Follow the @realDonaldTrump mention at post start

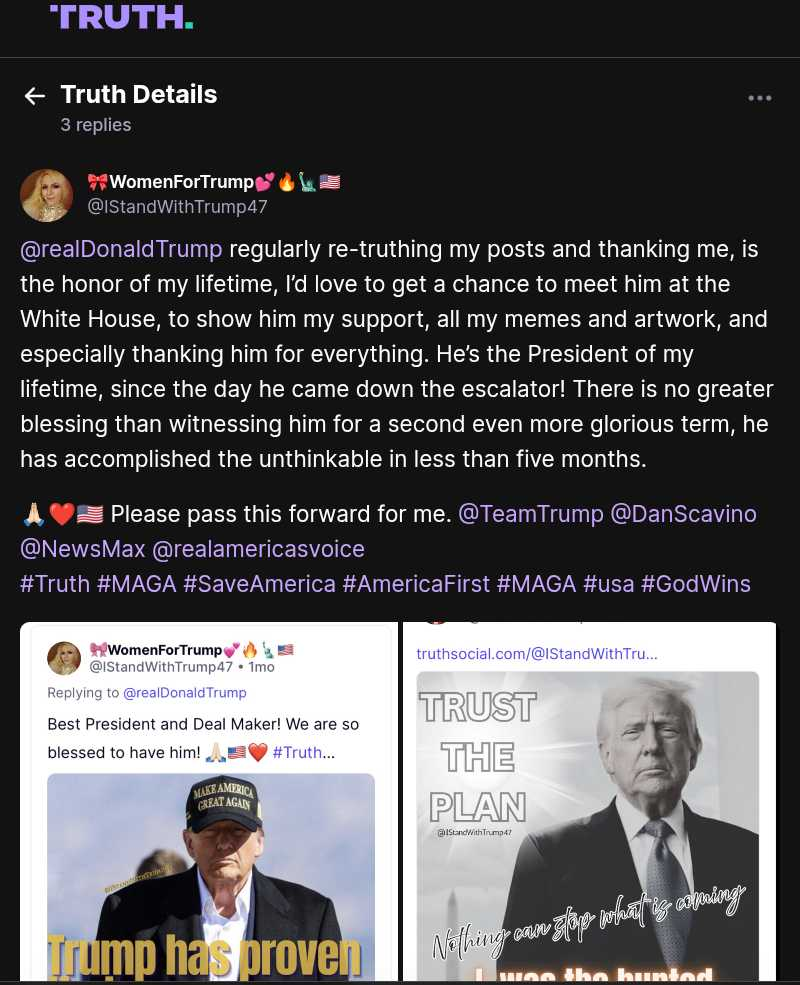pos(121,249)
